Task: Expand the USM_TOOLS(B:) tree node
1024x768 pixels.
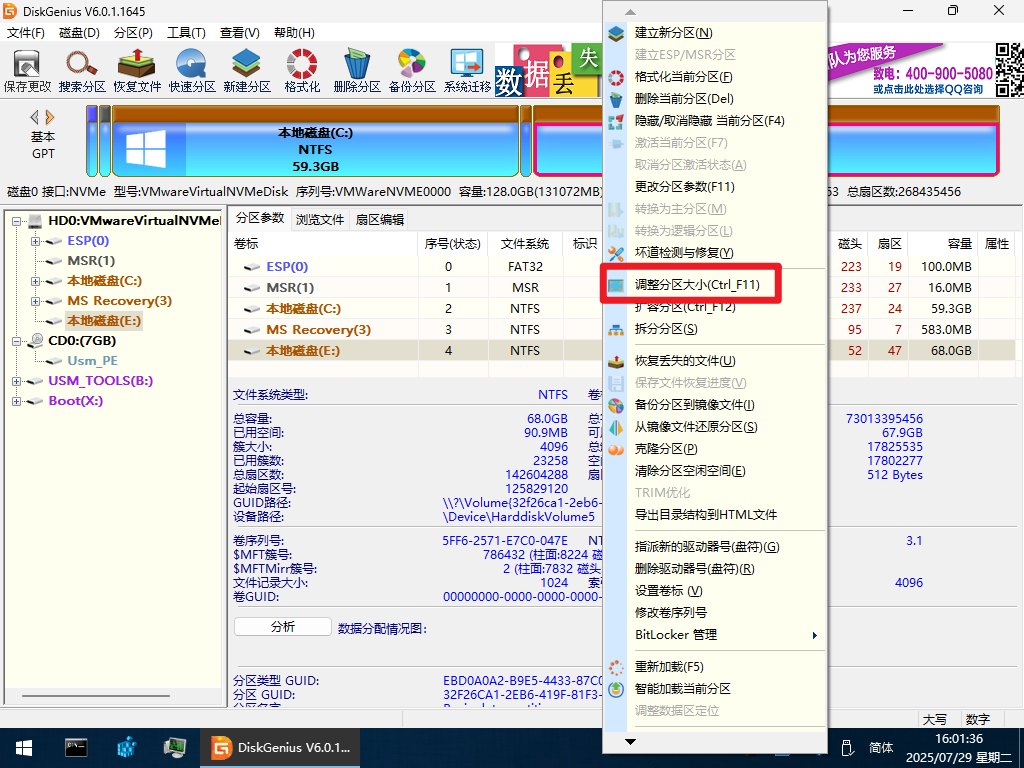Action: 16,381
